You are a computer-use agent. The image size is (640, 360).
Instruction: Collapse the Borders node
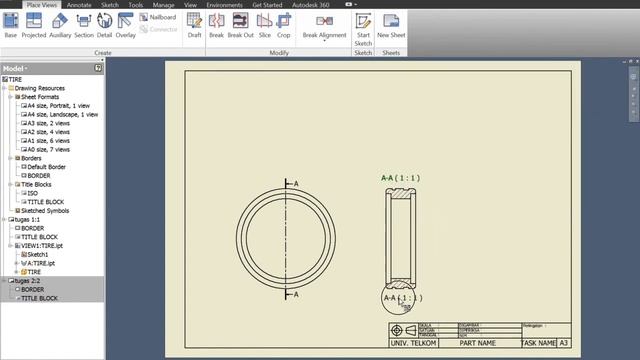click(11, 158)
